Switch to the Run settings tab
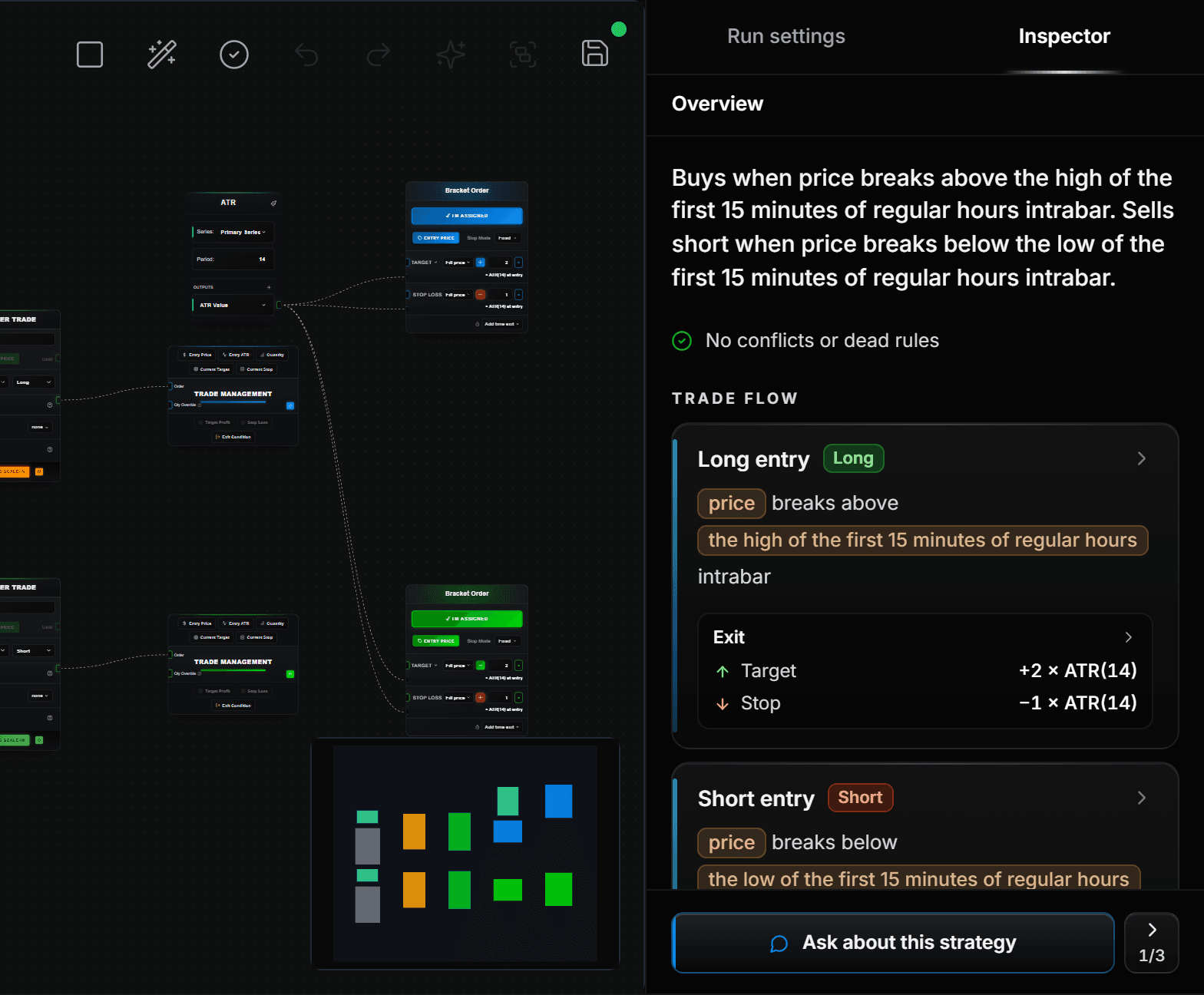The image size is (1204, 995). pos(786,36)
